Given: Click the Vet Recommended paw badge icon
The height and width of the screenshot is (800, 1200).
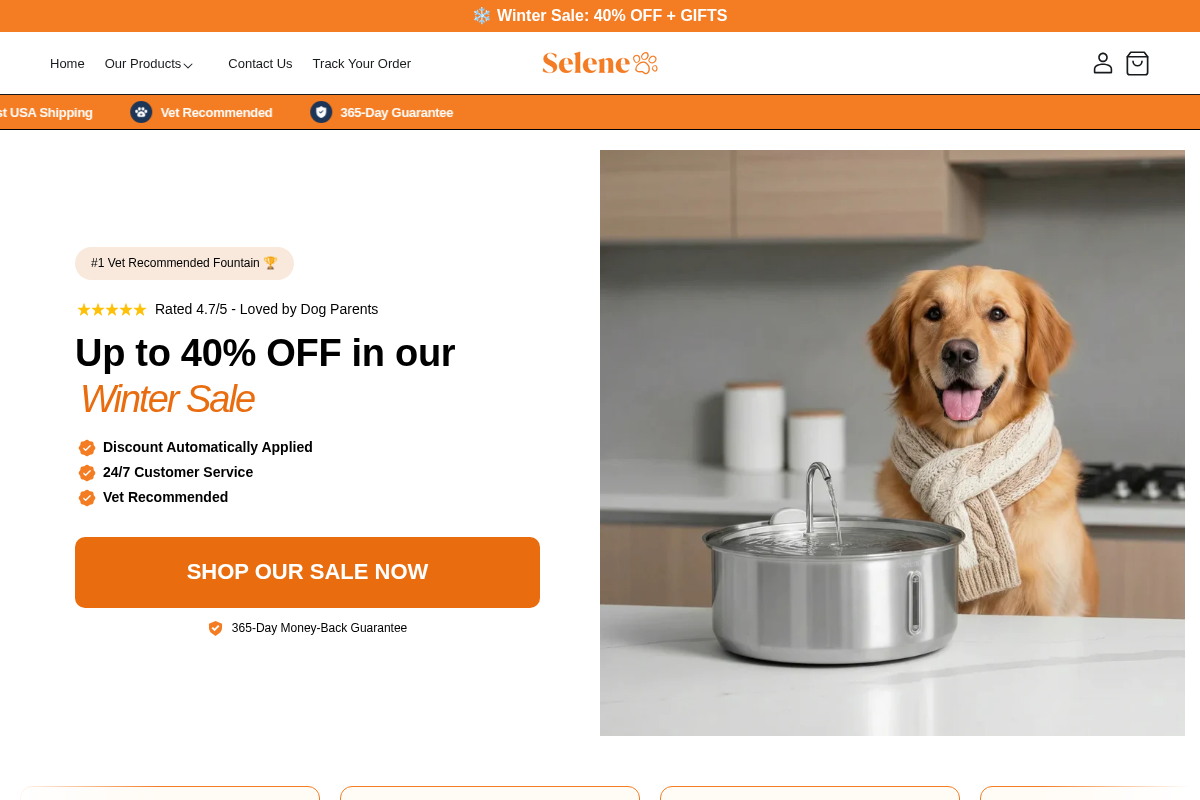Looking at the screenshot, I should point(141,112).
